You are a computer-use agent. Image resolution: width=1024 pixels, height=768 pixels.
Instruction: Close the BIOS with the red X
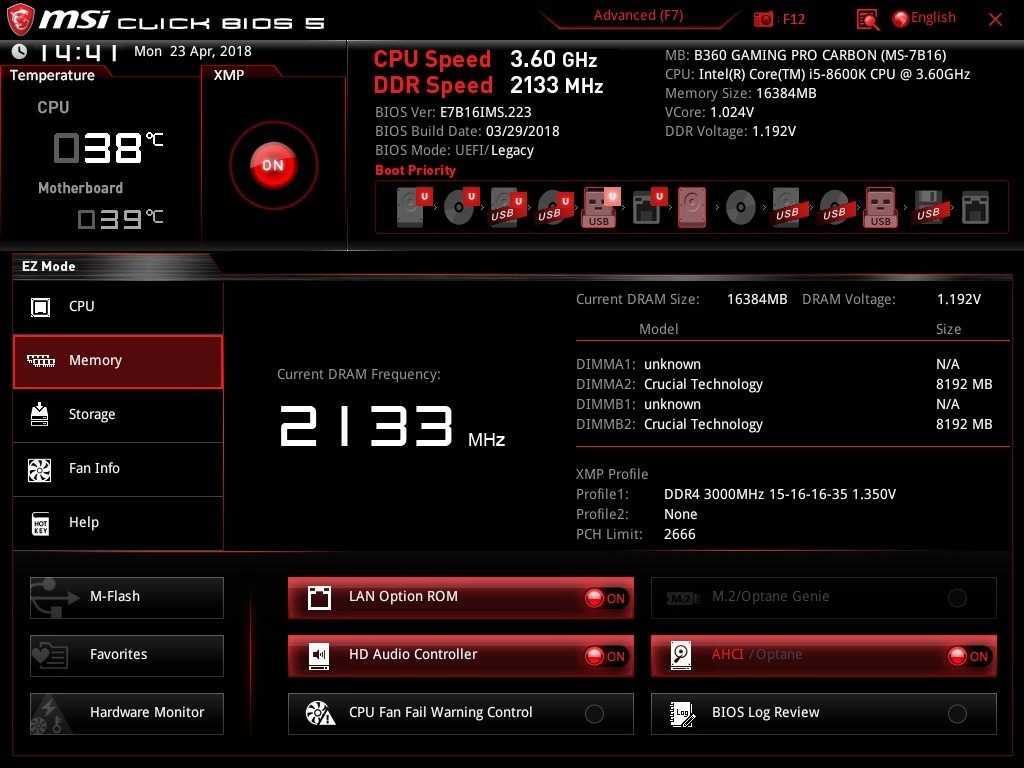[995, 20]
